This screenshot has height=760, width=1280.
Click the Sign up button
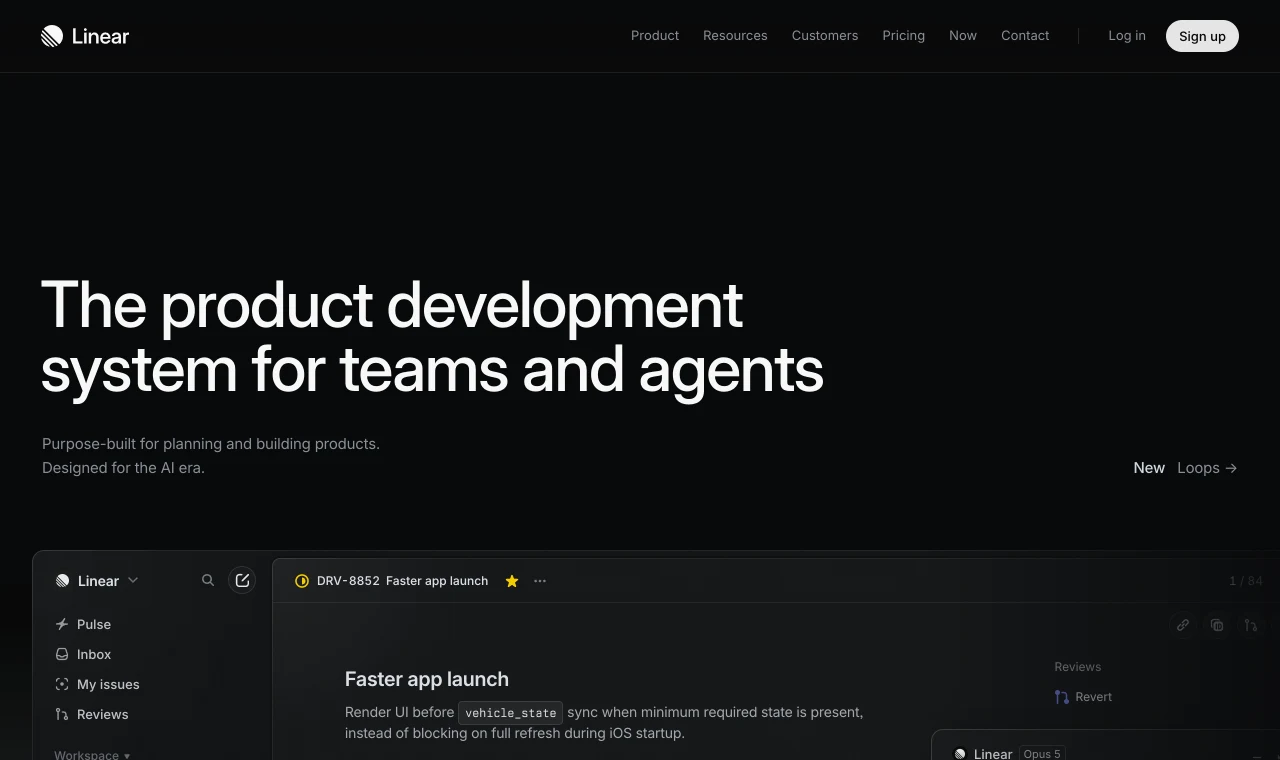pos(1202,36)
